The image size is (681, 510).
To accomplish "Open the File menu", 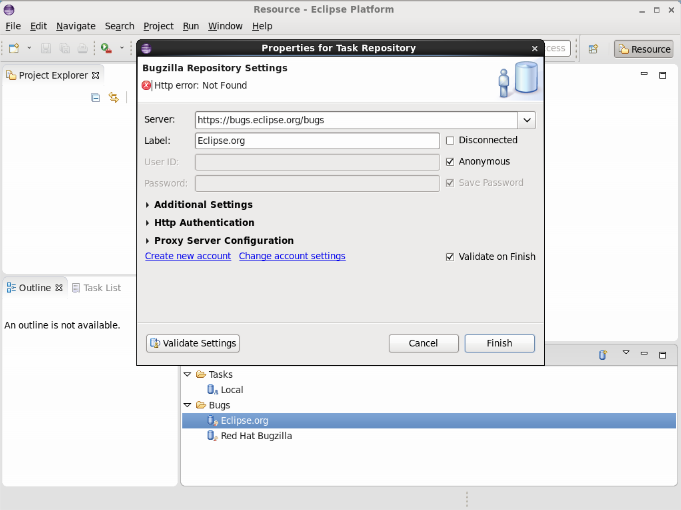I will click(13, 26).
